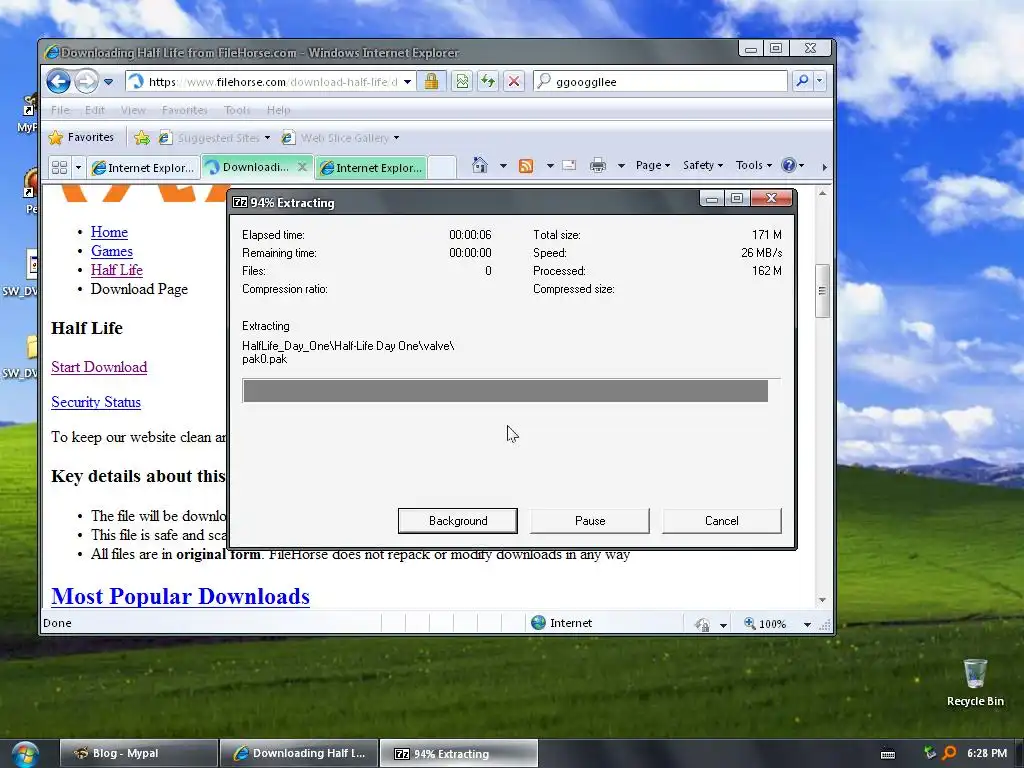1024x768 pixels.
Task: Open the command bar Tools dropdown
Action: click(754, 165)
